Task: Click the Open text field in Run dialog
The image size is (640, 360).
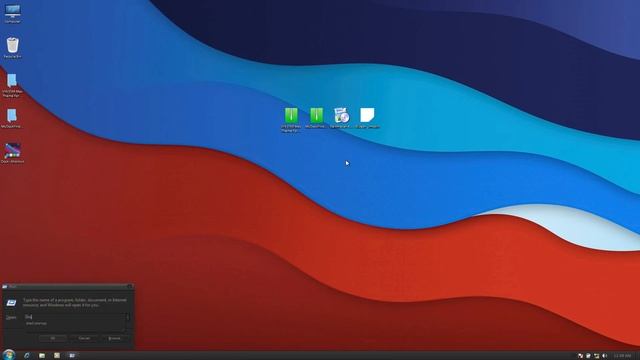Action: 75,317
